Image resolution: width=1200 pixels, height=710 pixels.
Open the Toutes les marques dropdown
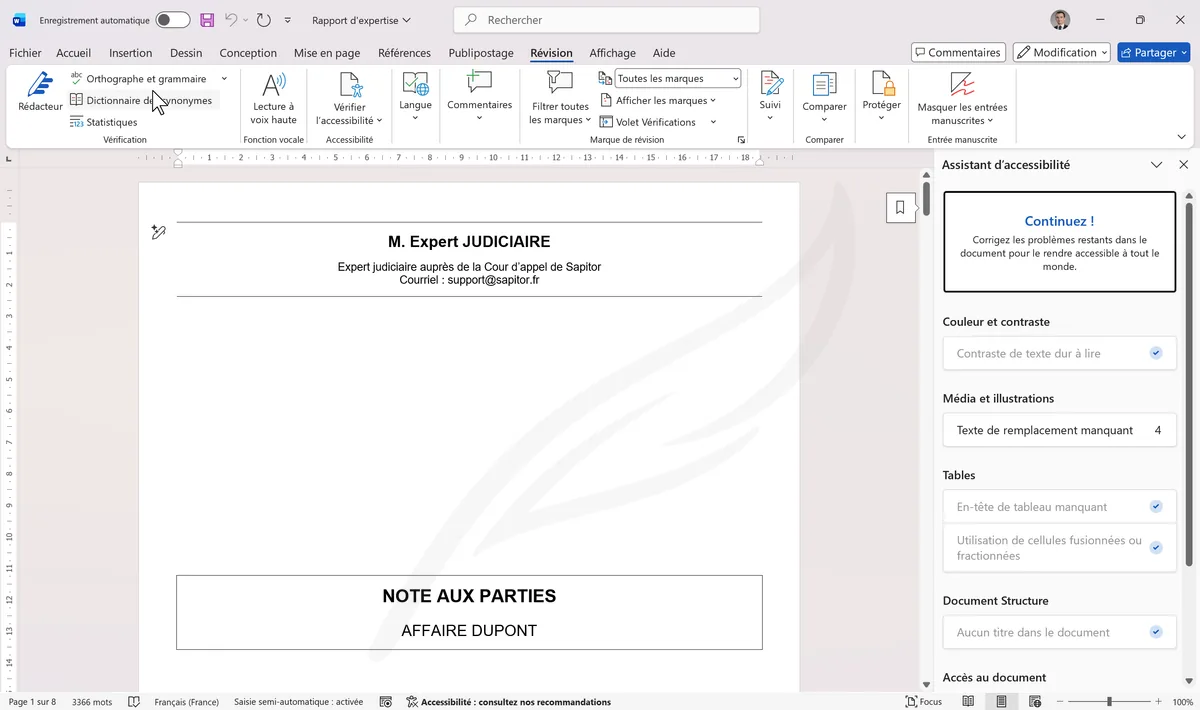[678, 79]
